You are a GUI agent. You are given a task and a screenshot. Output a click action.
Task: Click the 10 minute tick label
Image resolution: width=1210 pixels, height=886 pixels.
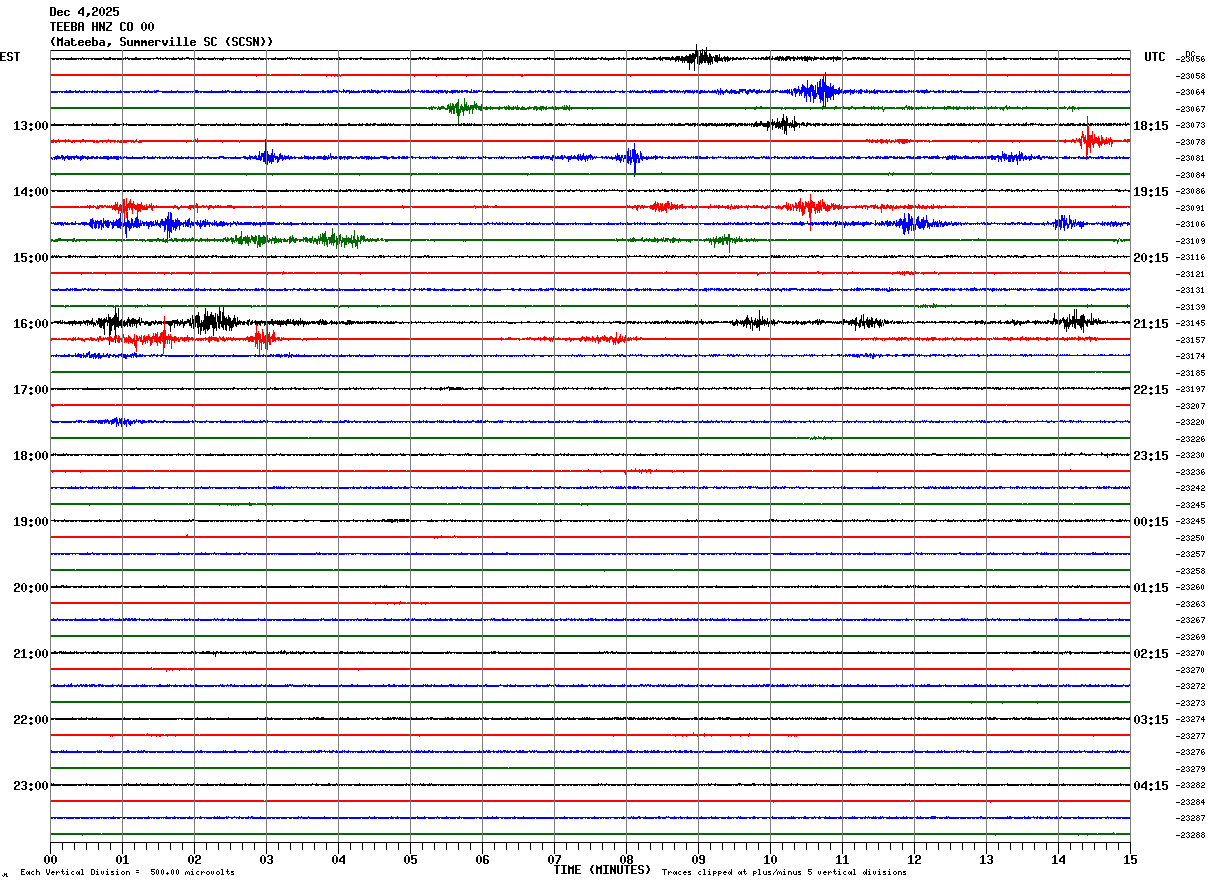click(770, 860)
